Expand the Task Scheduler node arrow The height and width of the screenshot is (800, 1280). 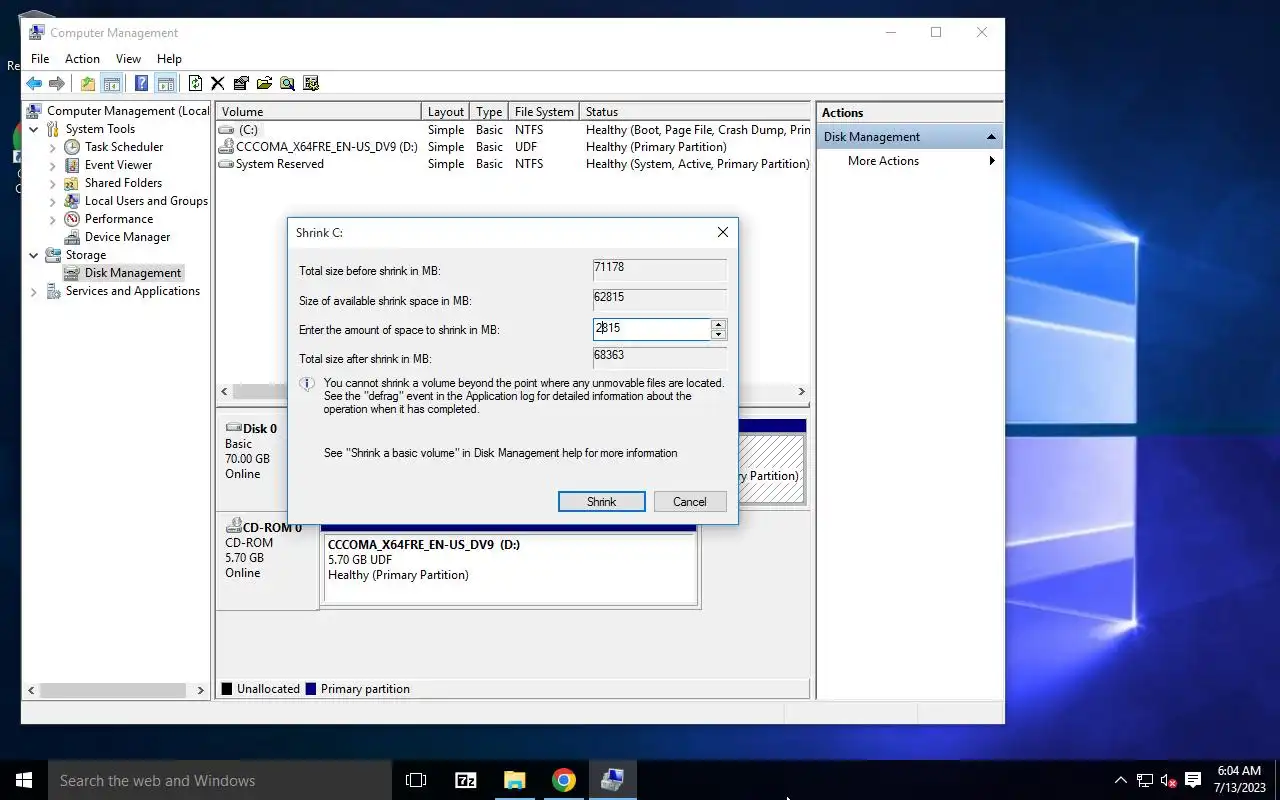pos(53,147)
